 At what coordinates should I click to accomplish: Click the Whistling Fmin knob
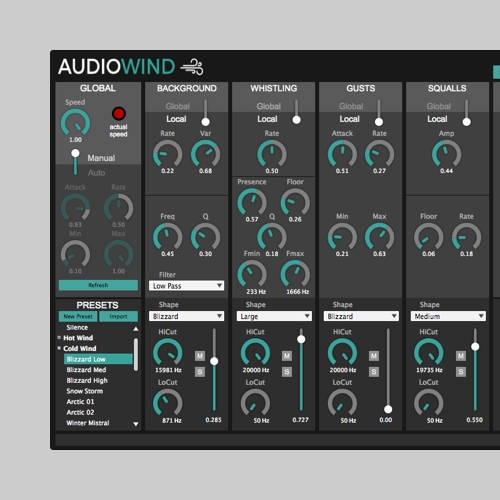tap(252, 274)
